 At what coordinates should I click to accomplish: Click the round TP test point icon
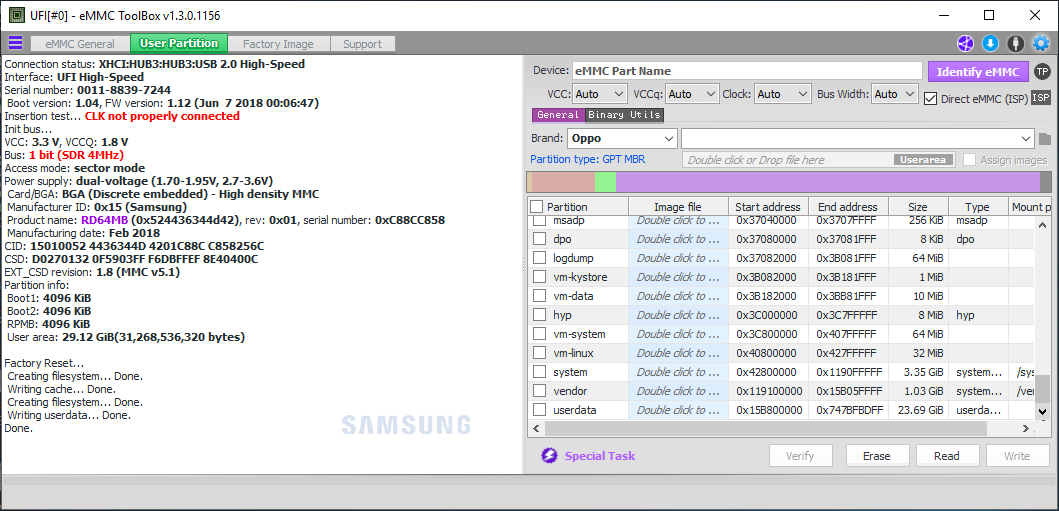[1043, 72]
